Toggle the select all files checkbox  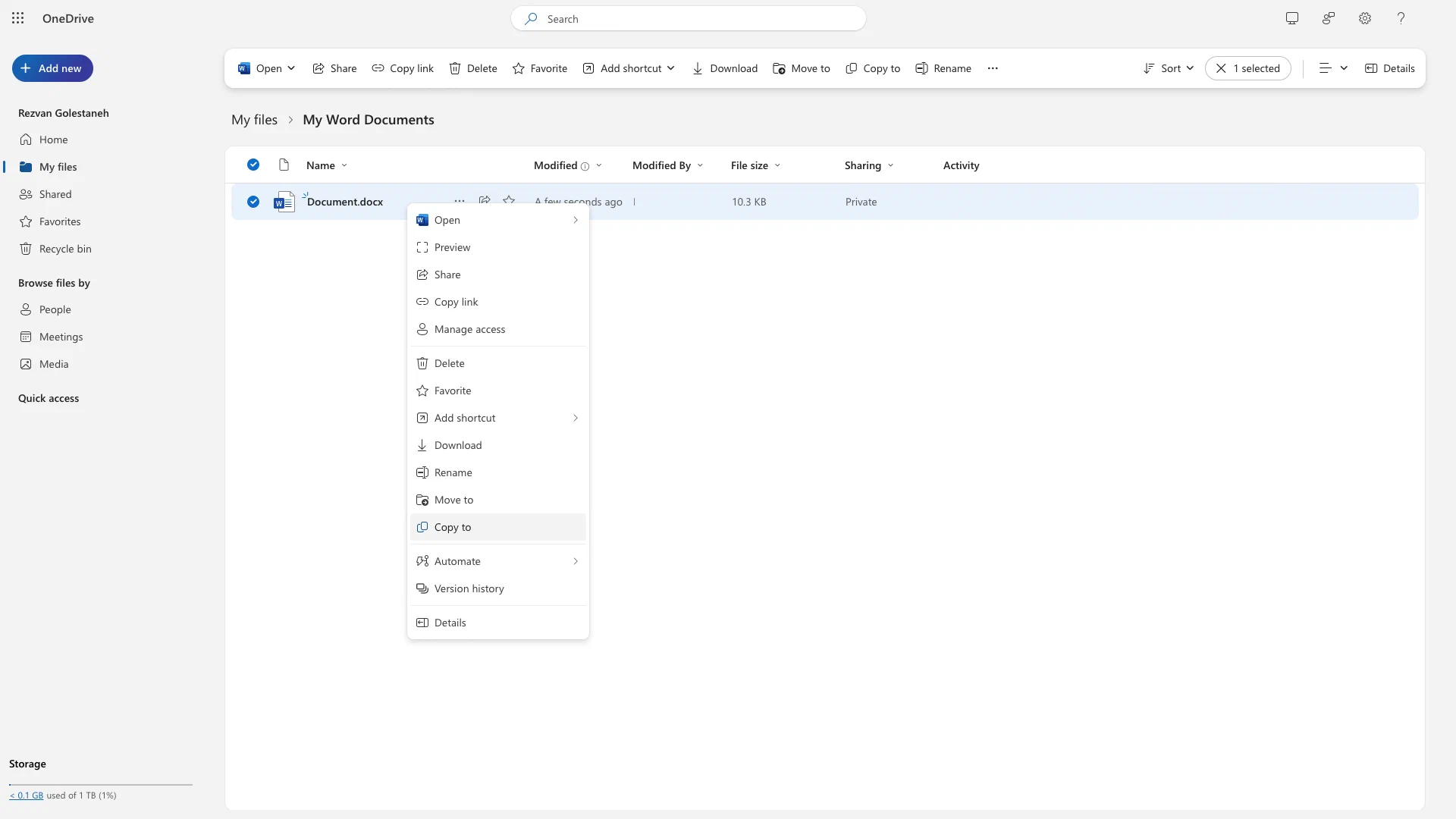253,165
